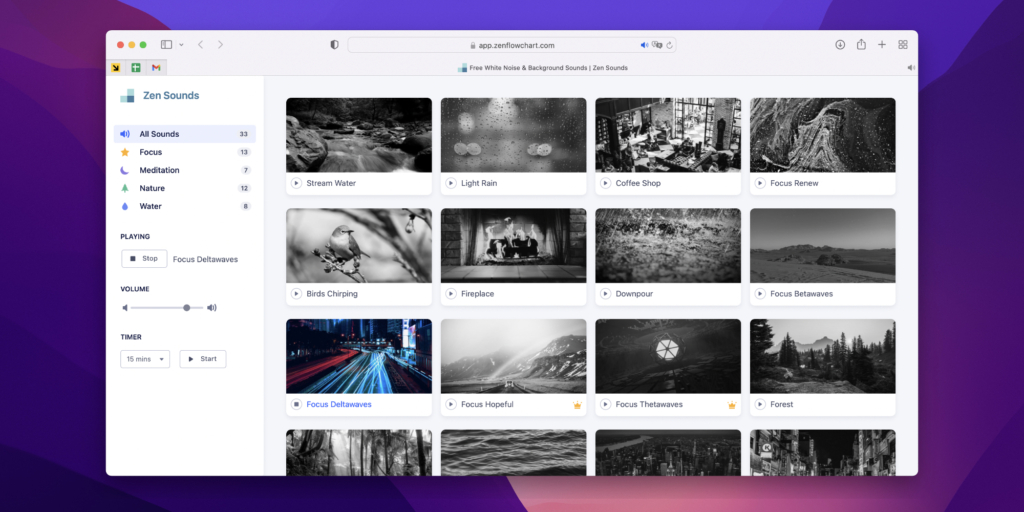Play the Fireplace sound

[451, 294]
